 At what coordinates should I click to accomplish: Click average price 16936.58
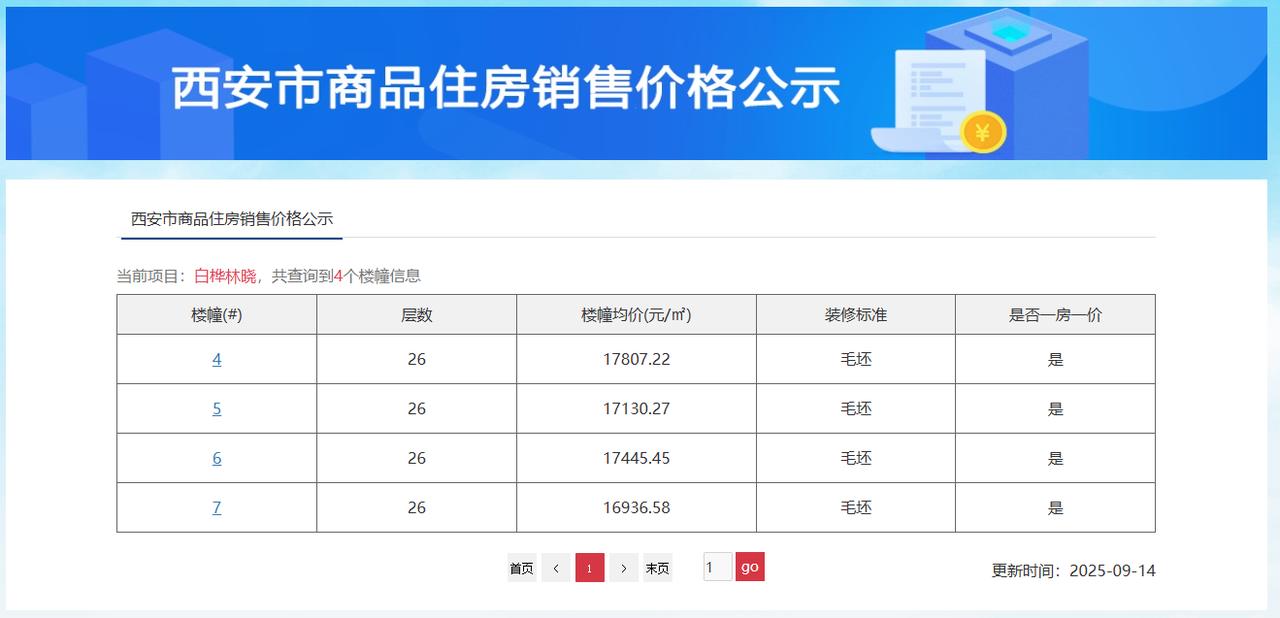click(636, 508)
